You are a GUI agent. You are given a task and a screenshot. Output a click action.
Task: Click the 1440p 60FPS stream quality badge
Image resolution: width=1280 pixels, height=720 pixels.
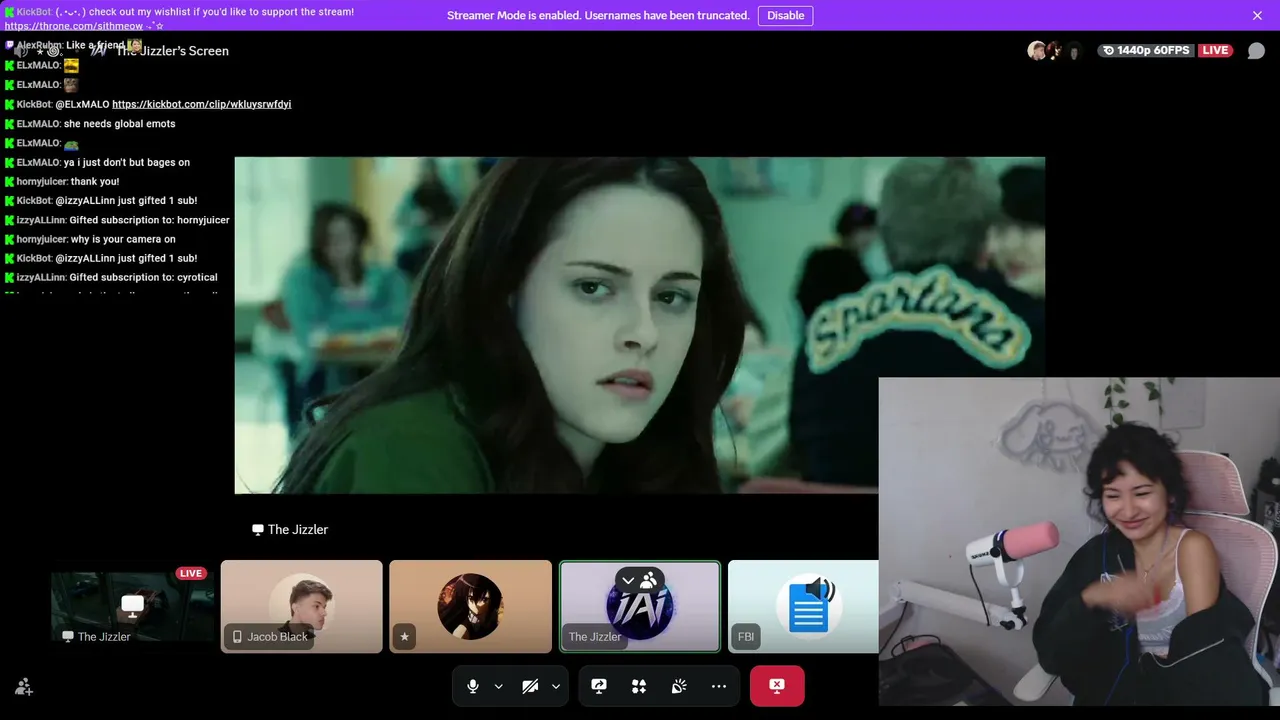(1145, 51)
